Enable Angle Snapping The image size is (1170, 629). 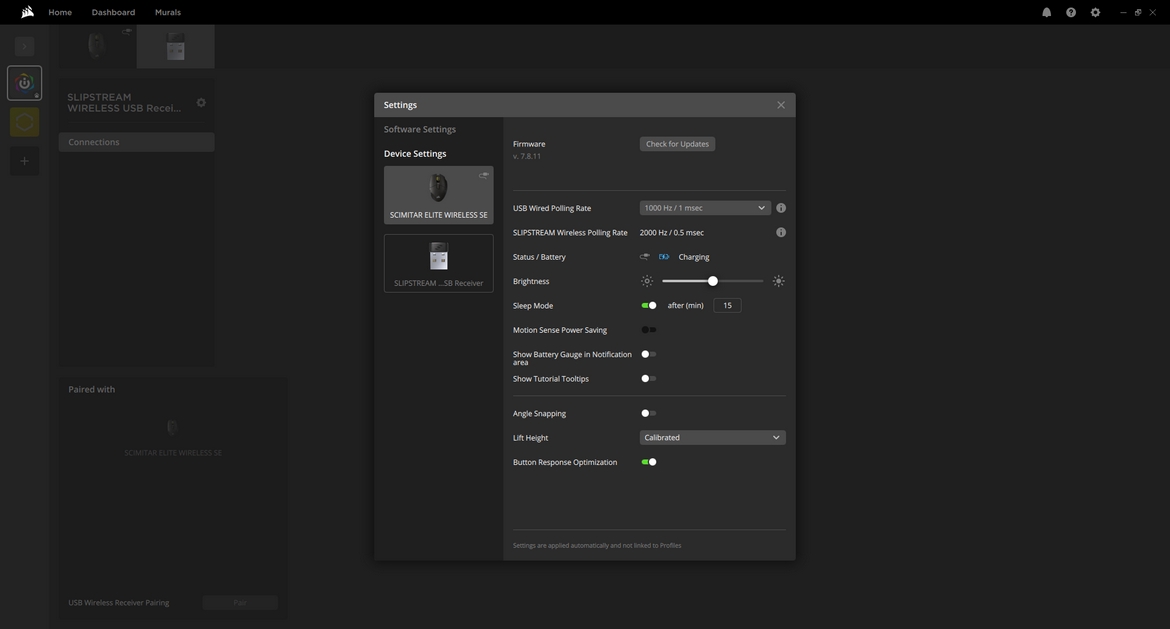[648, 413]
